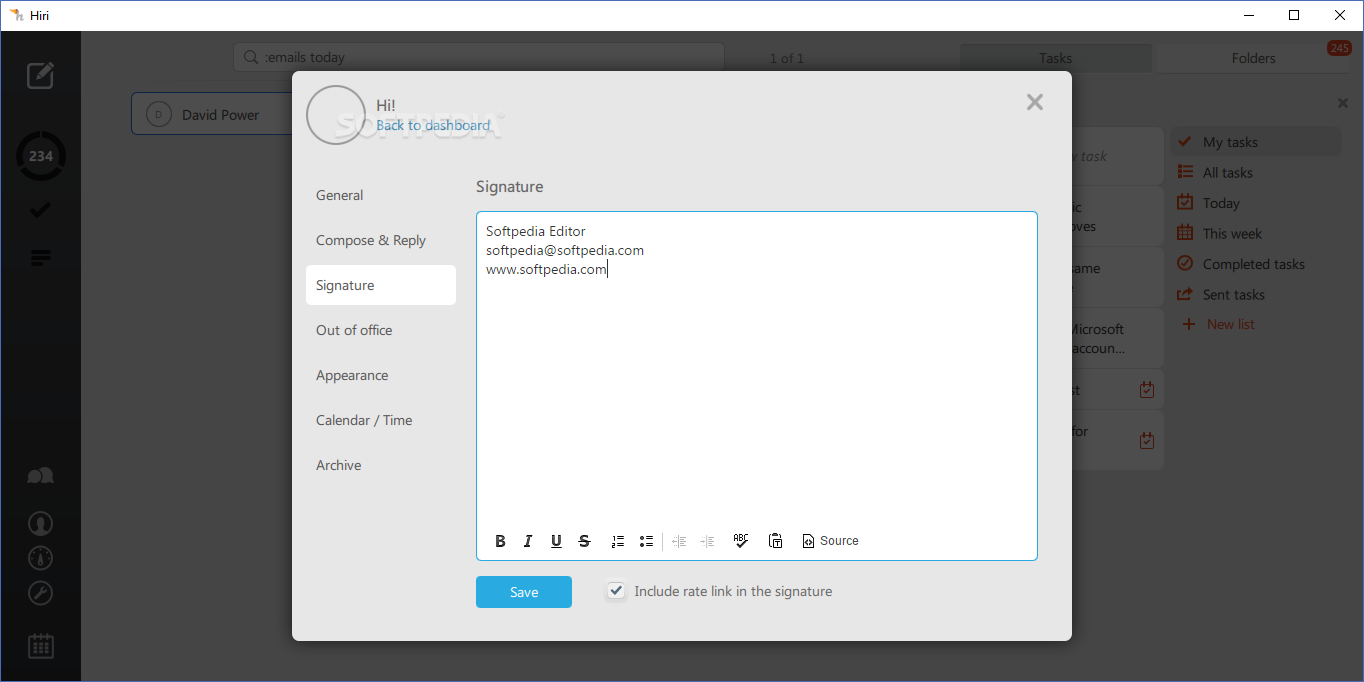Viewport: 1364px width, 682px height.
Task: Click the plus icon beside New list
Action: [1188, 324]
